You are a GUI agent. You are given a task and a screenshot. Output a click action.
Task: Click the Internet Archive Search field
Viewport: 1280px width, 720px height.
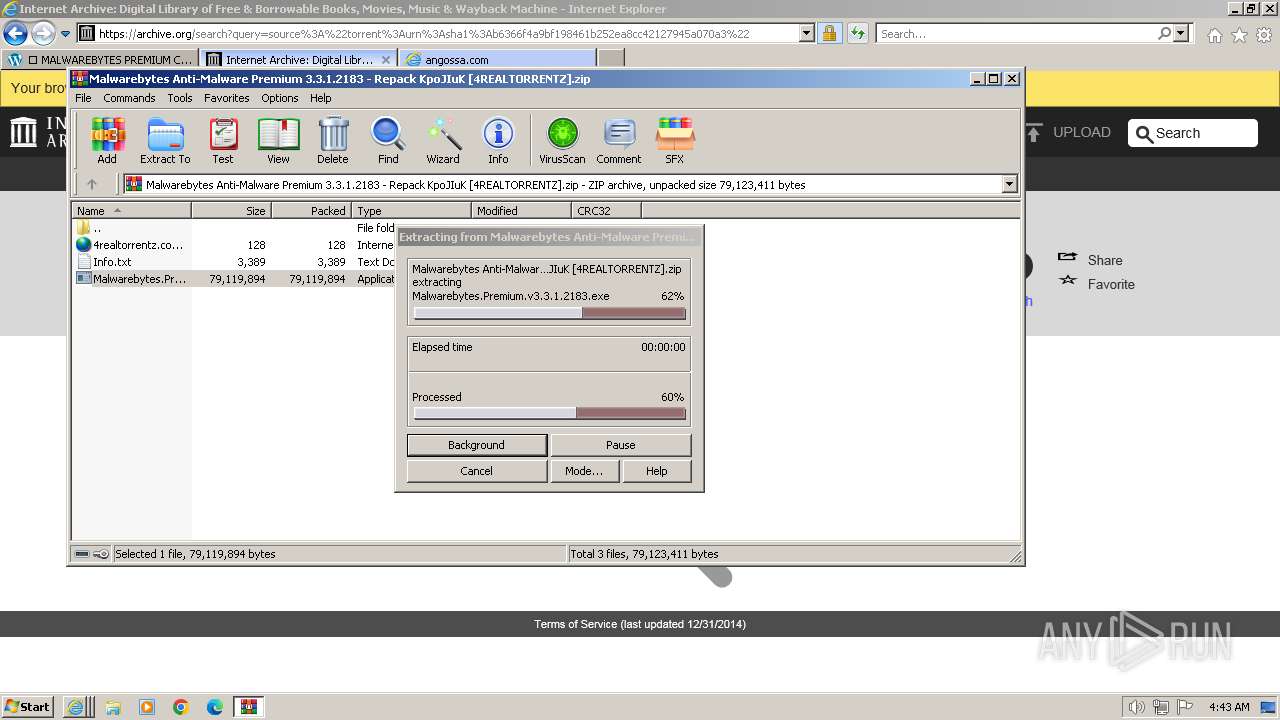click(x=1193, y=133)
